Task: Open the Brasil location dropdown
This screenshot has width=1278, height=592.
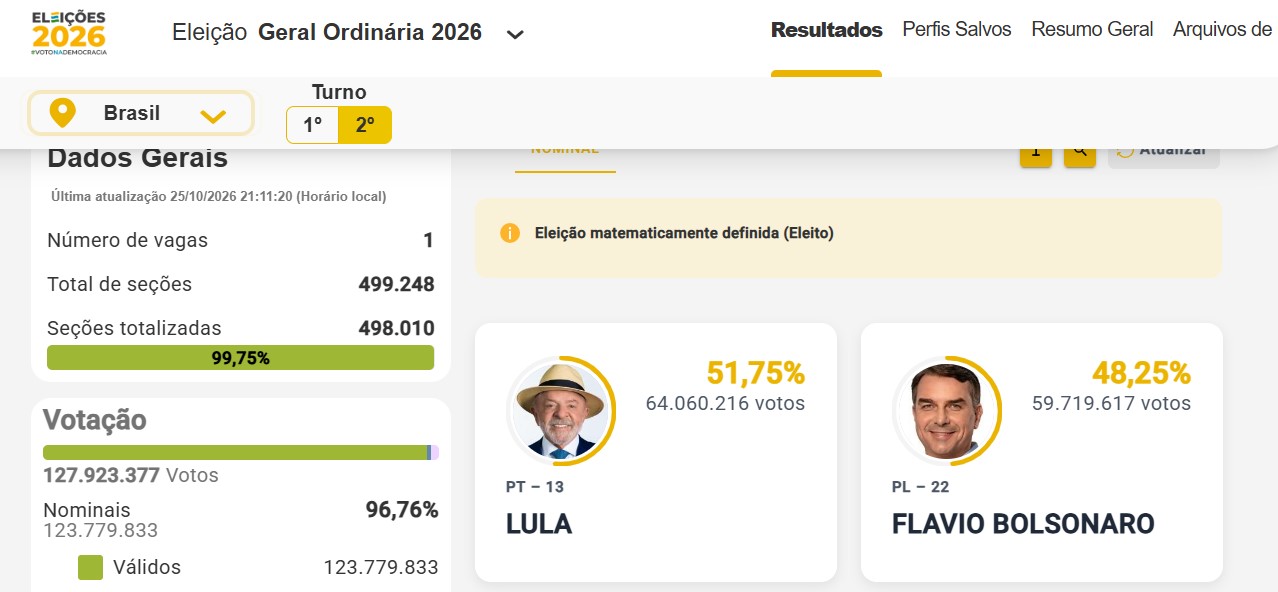Action: click(140, 113)
